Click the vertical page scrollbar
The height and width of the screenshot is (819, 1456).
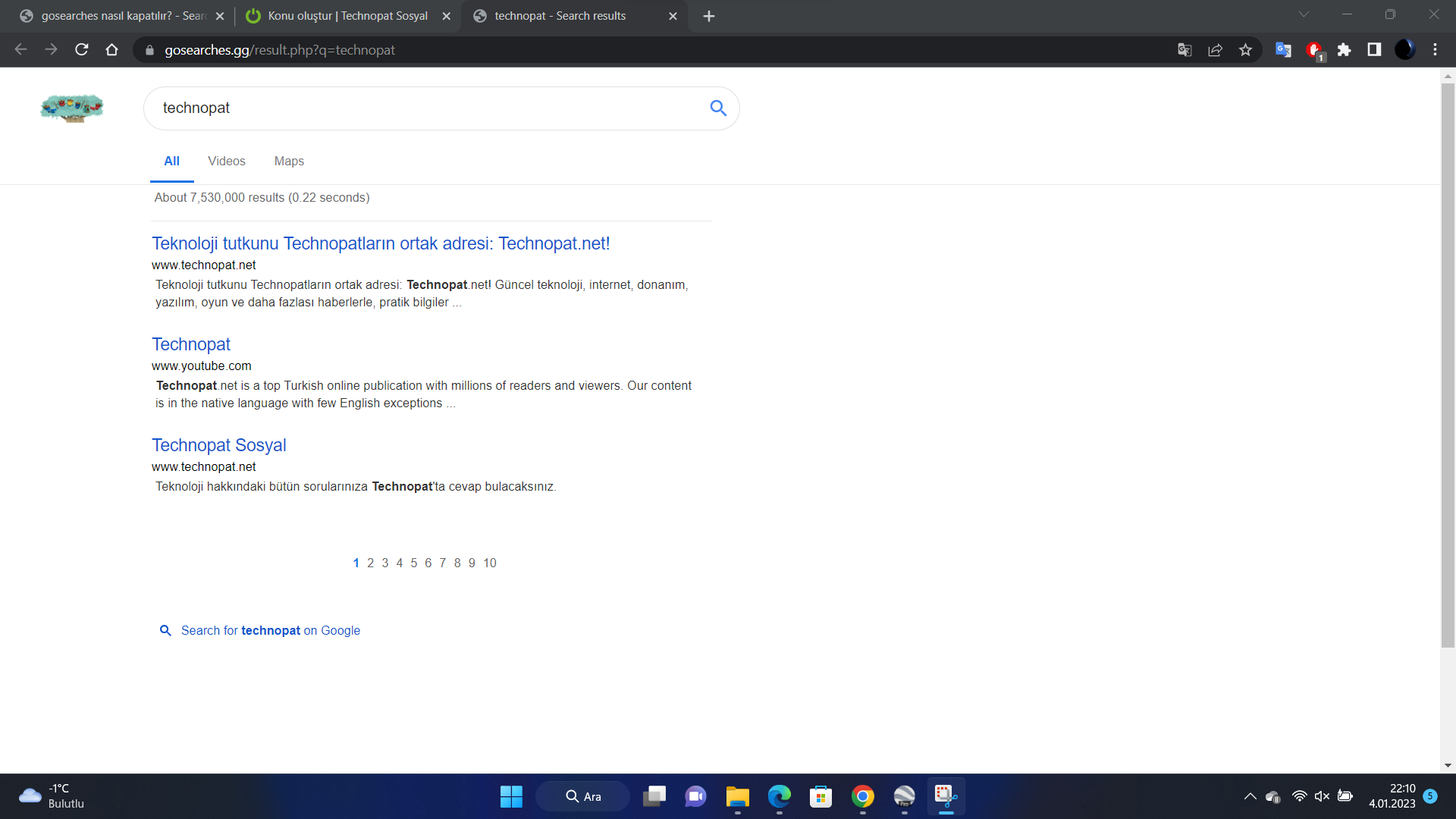(x=1448, y=364)
